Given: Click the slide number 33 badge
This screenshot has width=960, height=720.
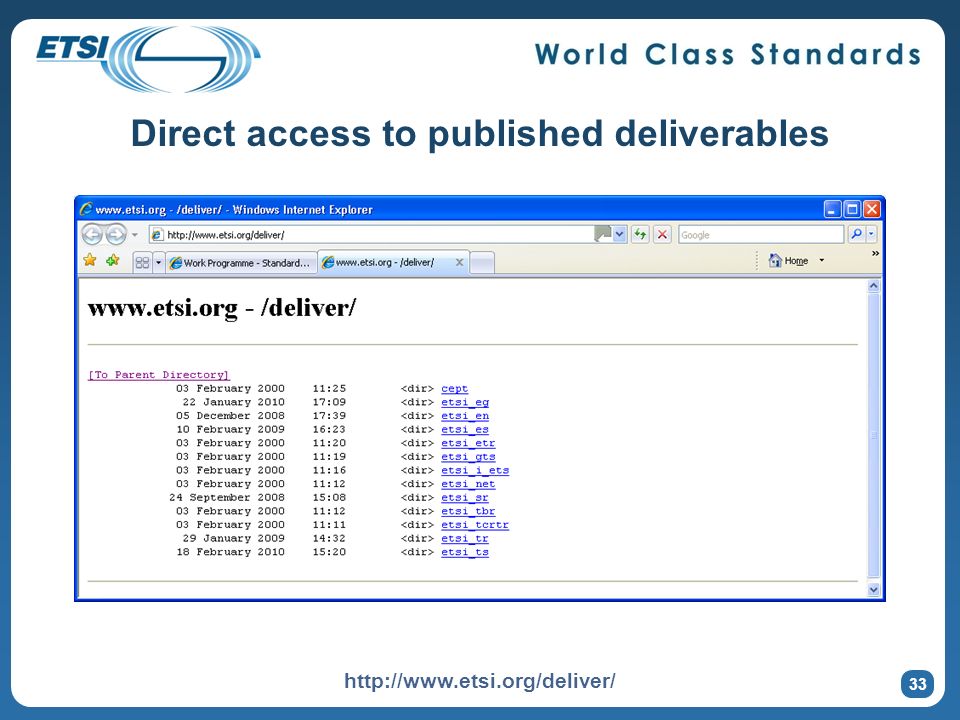Looking at the screenshot, I should coord(917,684).
